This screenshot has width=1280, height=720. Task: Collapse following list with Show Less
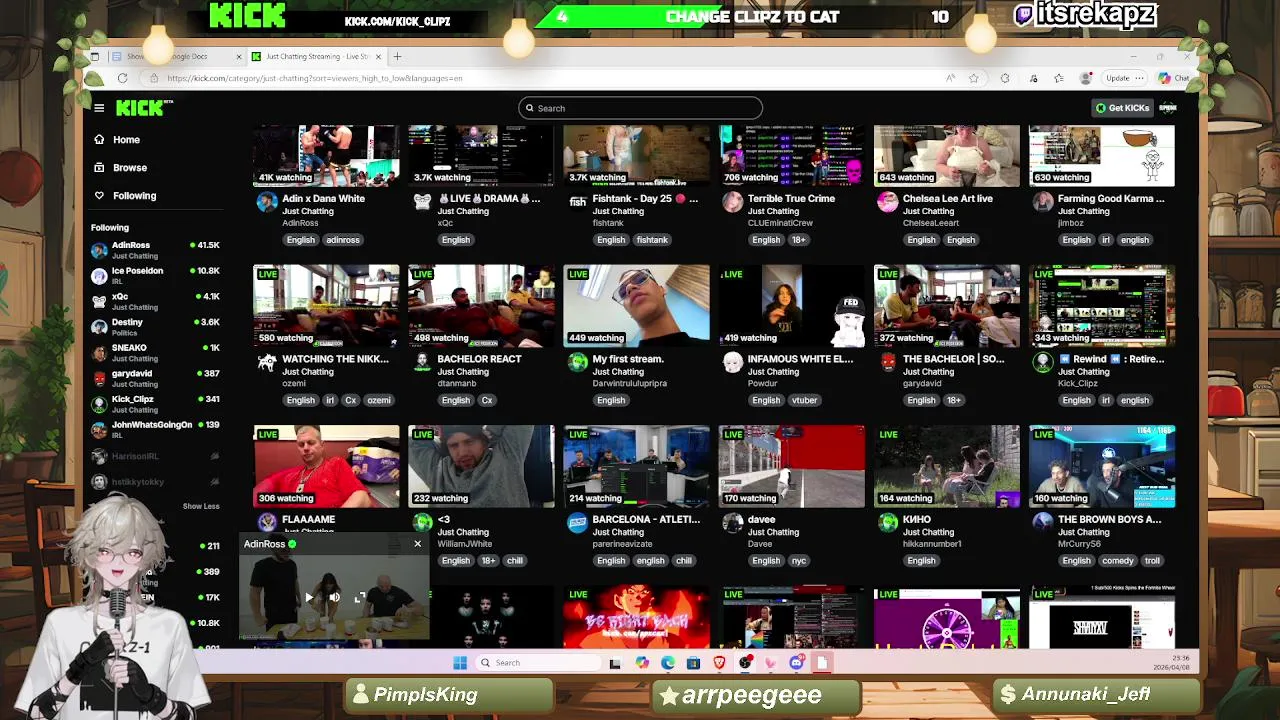coord(201,506)
